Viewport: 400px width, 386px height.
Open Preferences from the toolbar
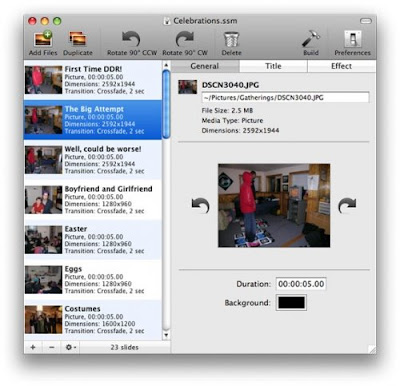[x=353, y=39]
